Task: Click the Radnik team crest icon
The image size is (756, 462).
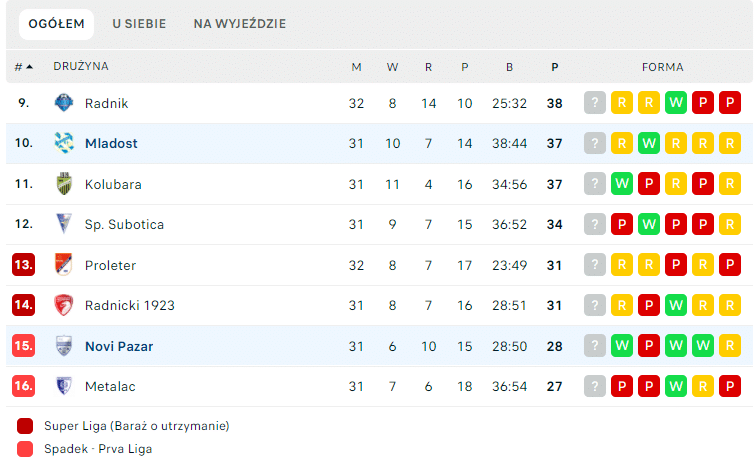Action: [x=64, y=103]
